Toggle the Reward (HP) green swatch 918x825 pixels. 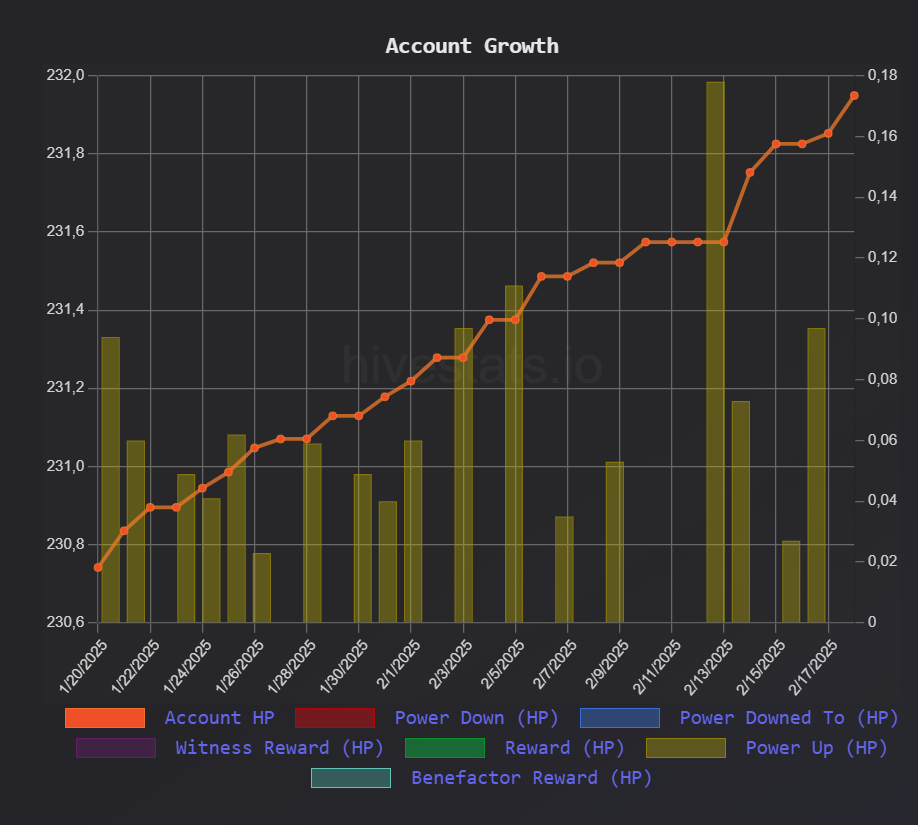[445, 748]
